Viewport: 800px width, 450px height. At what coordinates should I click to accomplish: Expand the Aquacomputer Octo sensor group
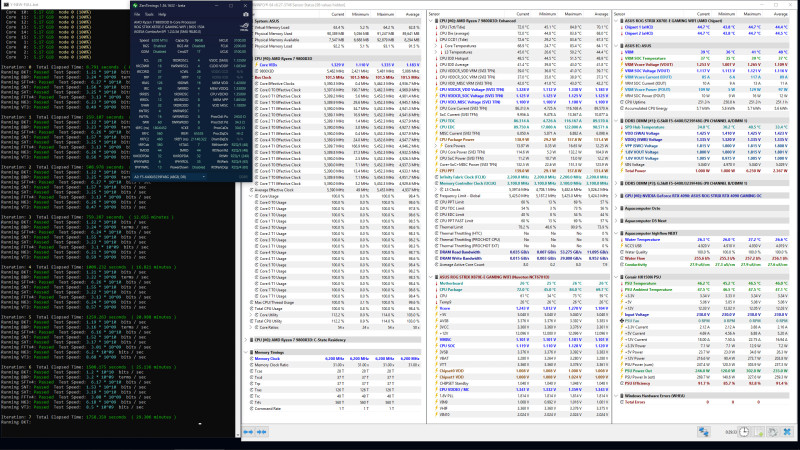pos(616,208)
